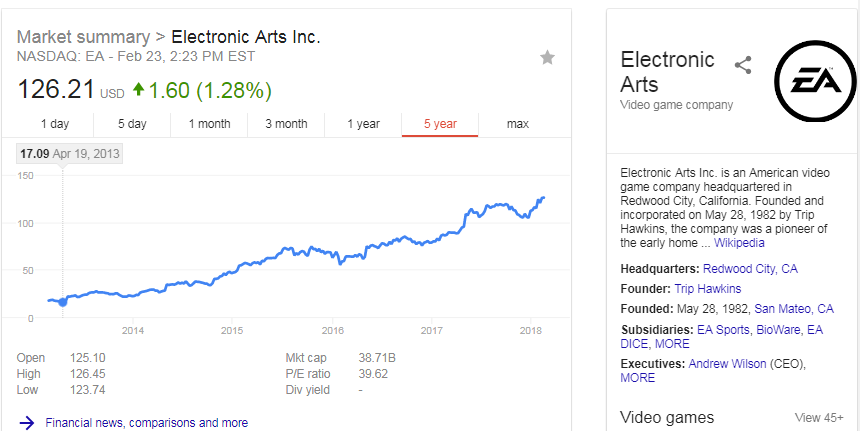Expand MORE under Subsidiaries
Image resolution: width=860 pixels, height=431 pixels.
(672, 343)
